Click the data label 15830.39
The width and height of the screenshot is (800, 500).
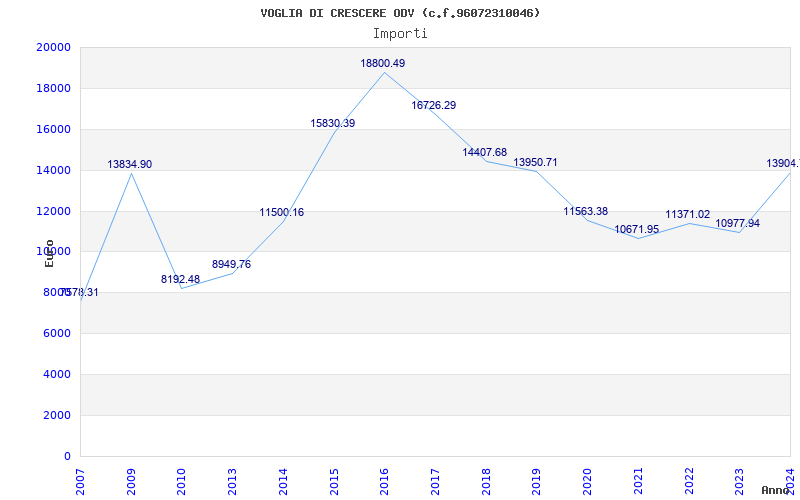[333, 123]
